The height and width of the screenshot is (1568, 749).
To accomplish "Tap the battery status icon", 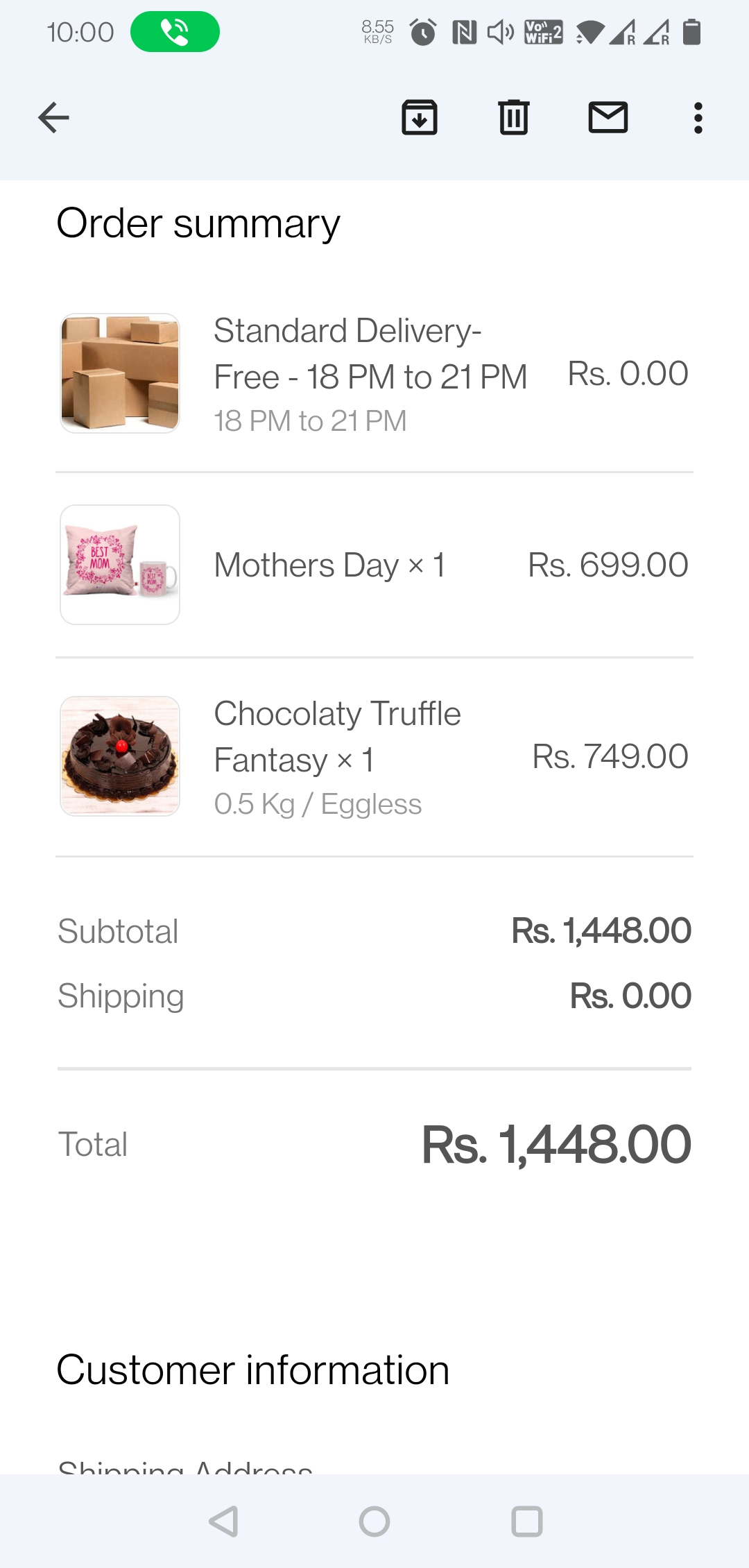I will click(691, 32).
